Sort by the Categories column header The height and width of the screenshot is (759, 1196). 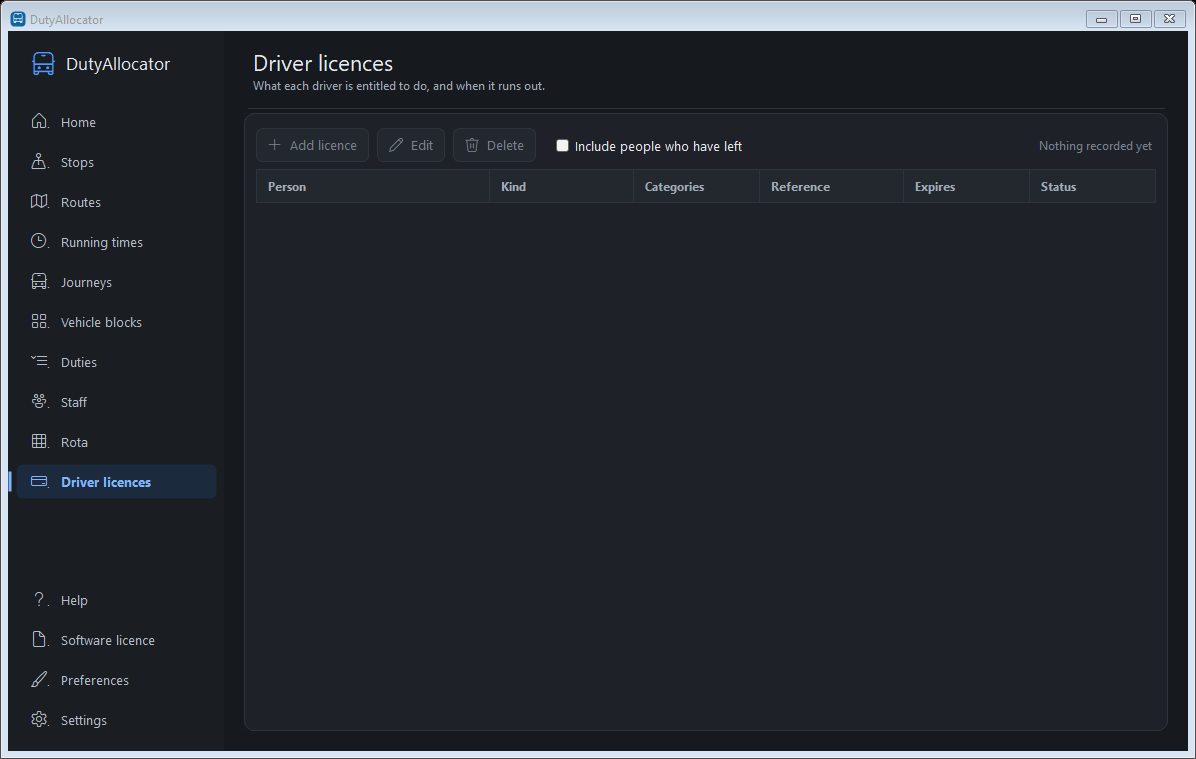696,186
